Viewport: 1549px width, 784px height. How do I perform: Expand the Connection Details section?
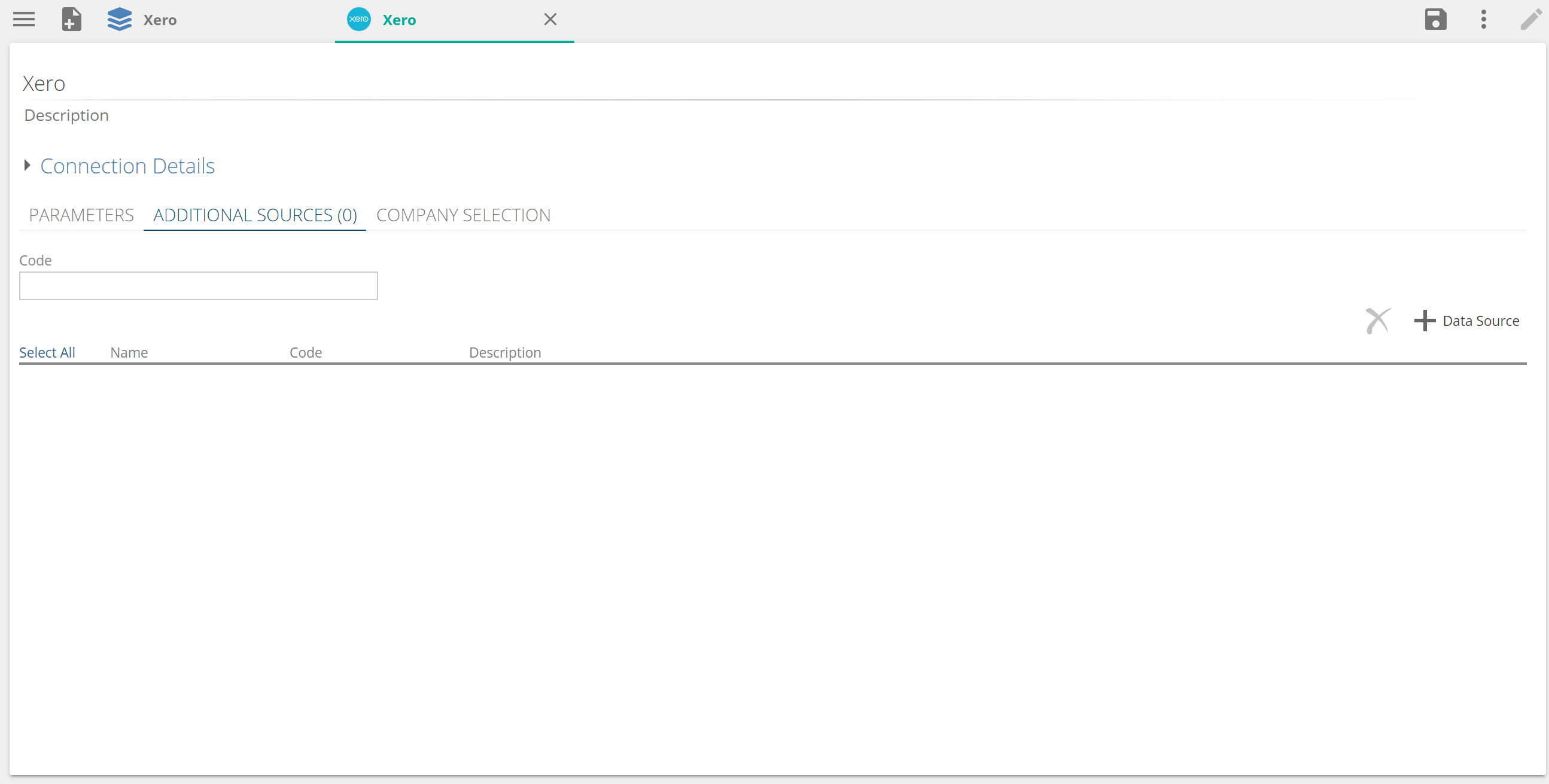tap(27, 165)
